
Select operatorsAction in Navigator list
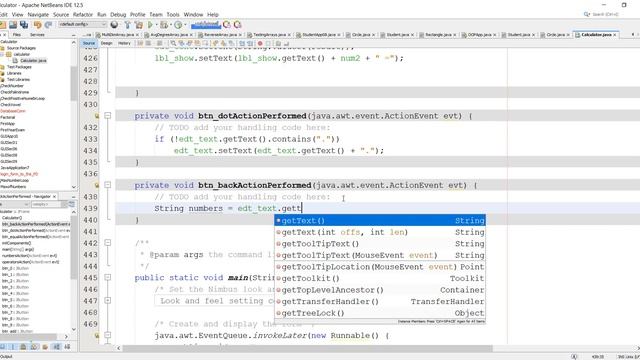click(x=31, y=262)
